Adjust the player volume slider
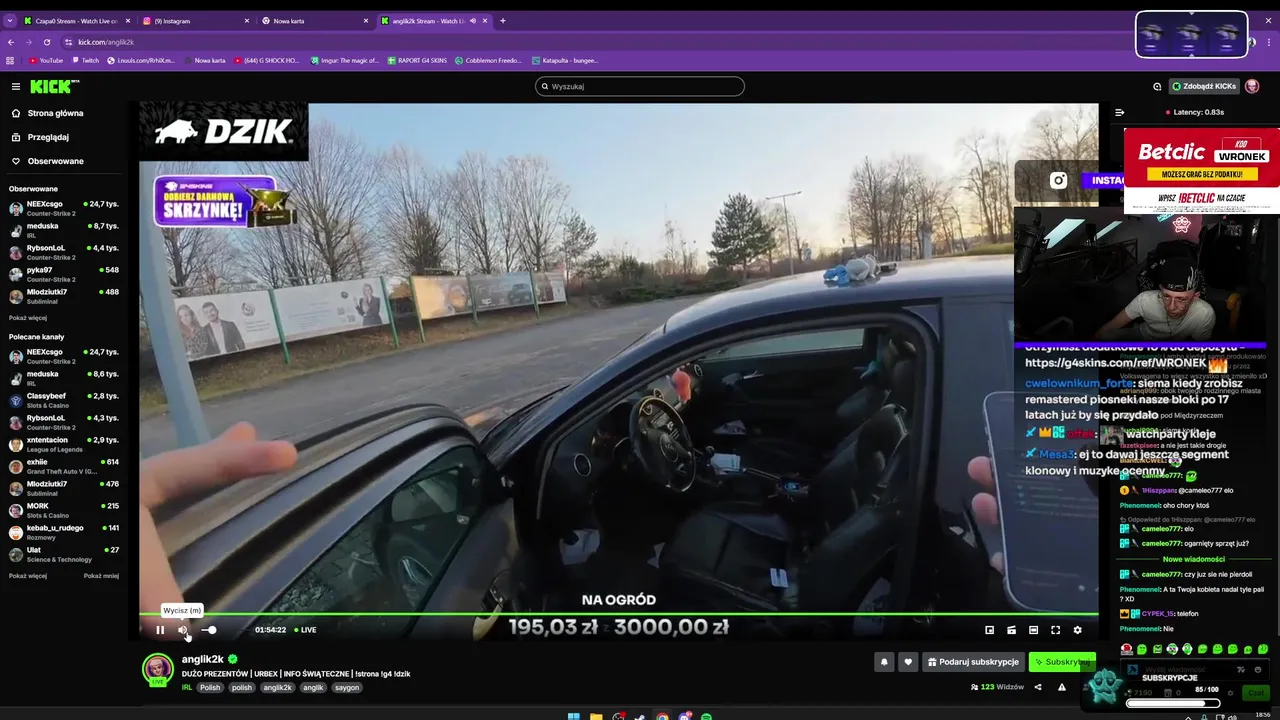 coord(209,630)
